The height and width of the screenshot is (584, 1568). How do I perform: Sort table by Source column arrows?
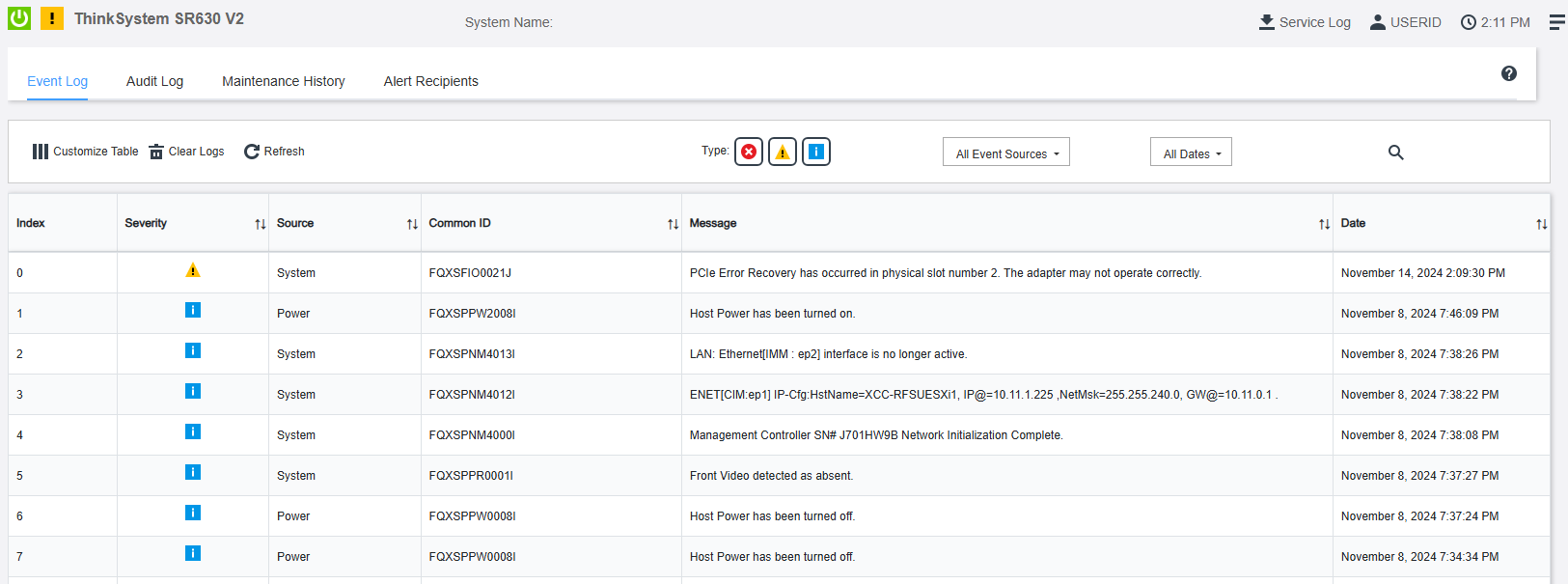point(412,224)
